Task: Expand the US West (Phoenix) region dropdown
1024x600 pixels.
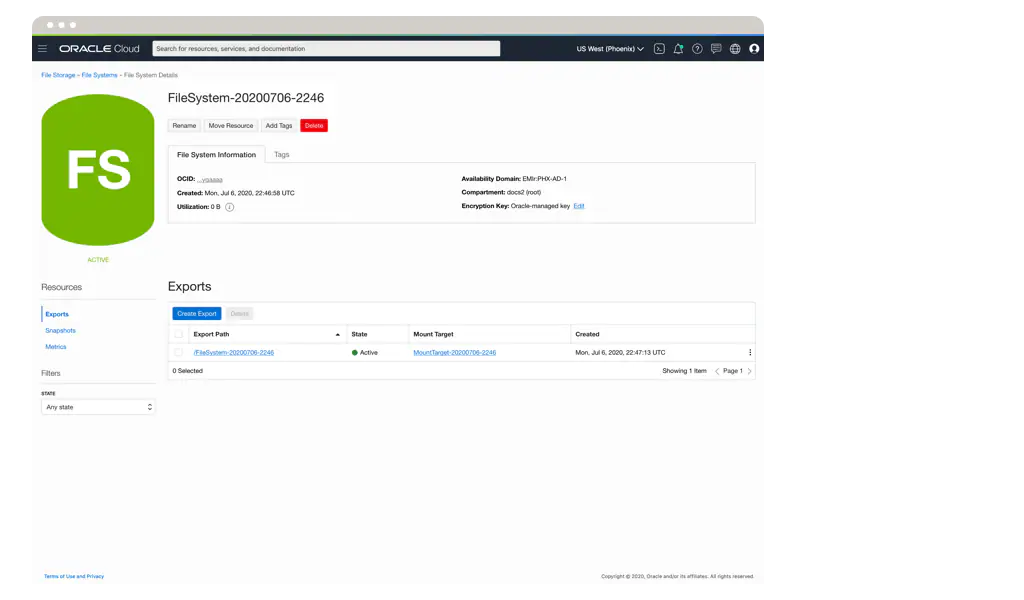Action: point(610,48)
